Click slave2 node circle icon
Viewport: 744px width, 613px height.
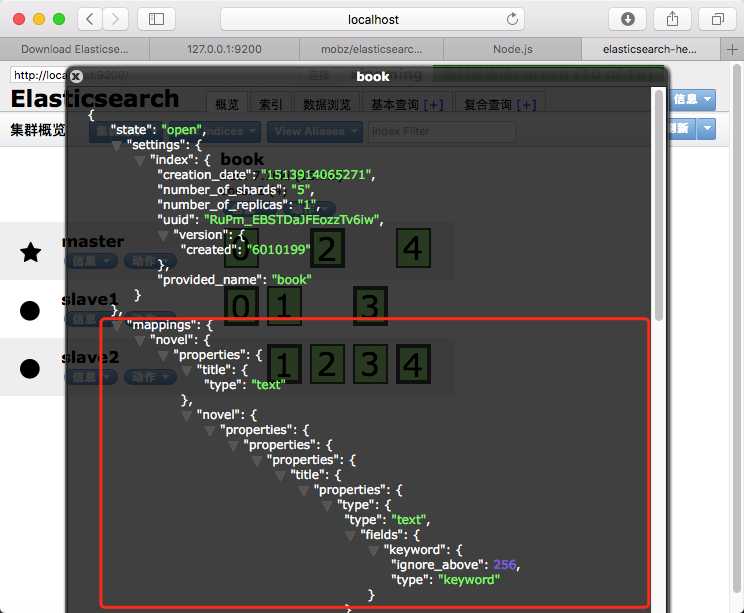30,369
